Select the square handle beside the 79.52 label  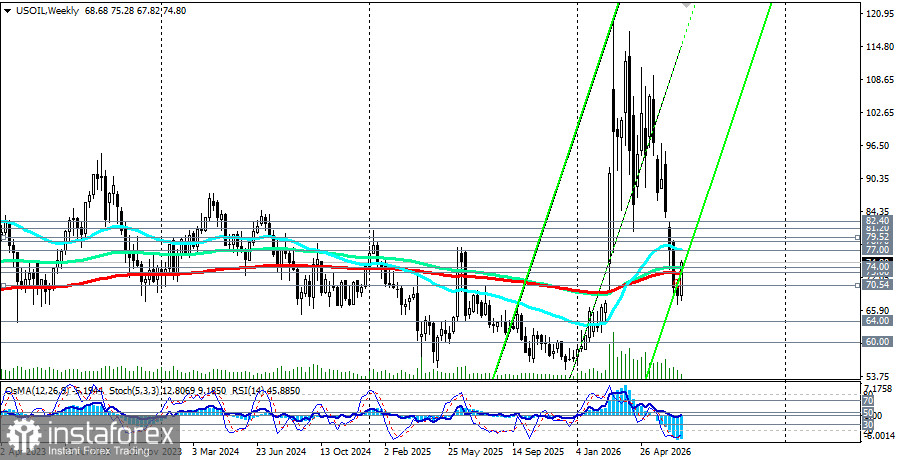click(858, 237)
